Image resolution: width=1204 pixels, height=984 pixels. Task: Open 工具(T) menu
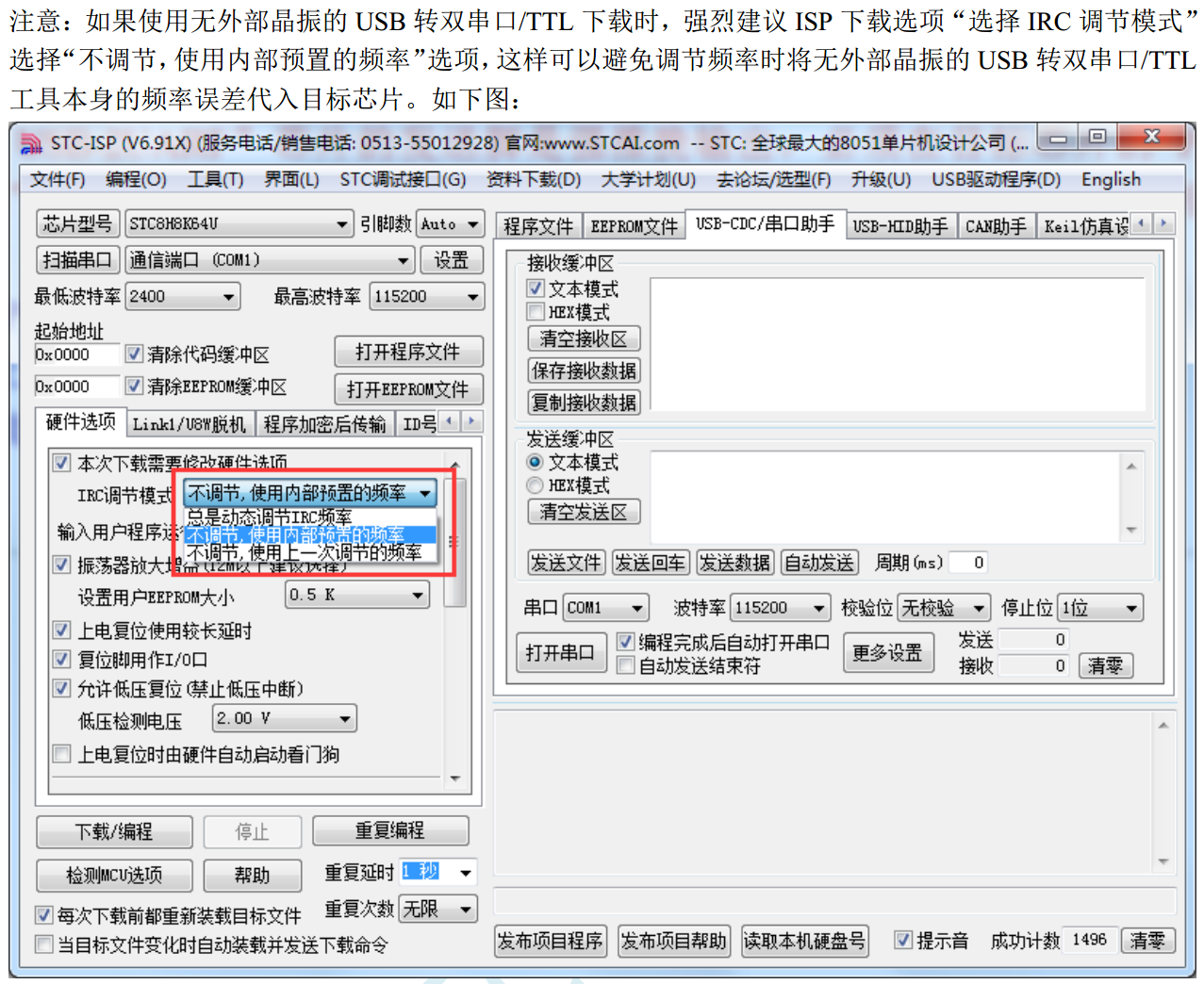(x=215, y=179)
